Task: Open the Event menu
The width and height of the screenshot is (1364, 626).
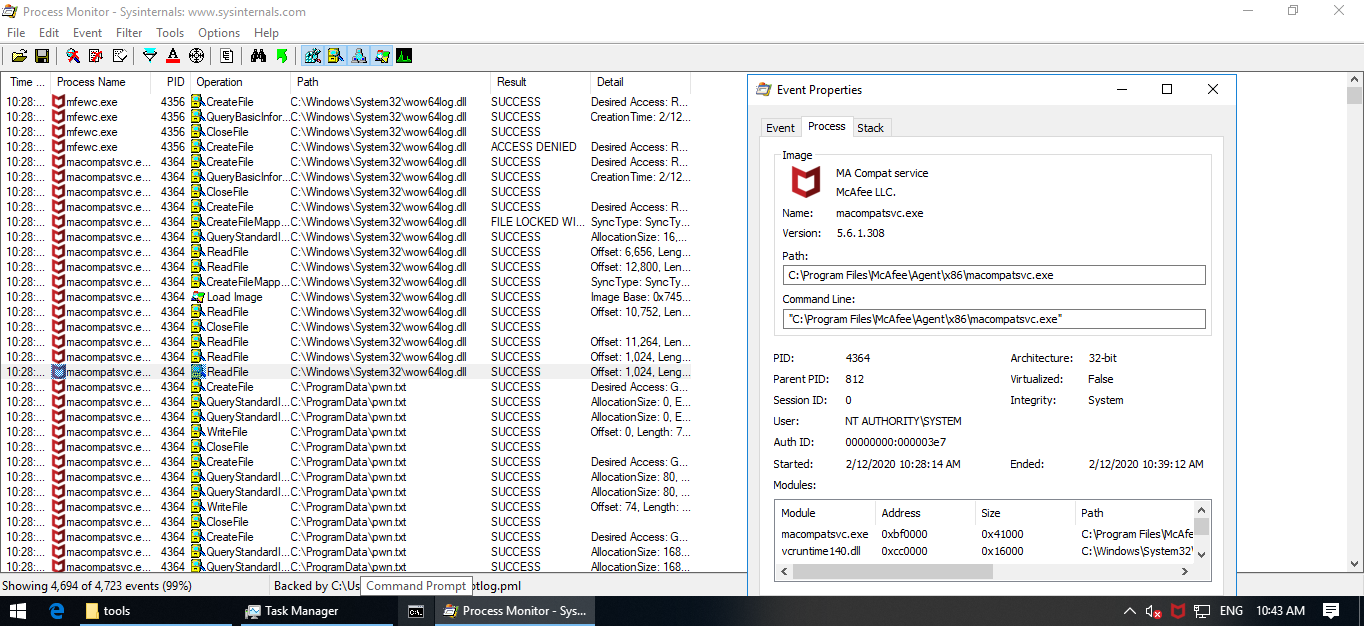Action: (88, 33)
